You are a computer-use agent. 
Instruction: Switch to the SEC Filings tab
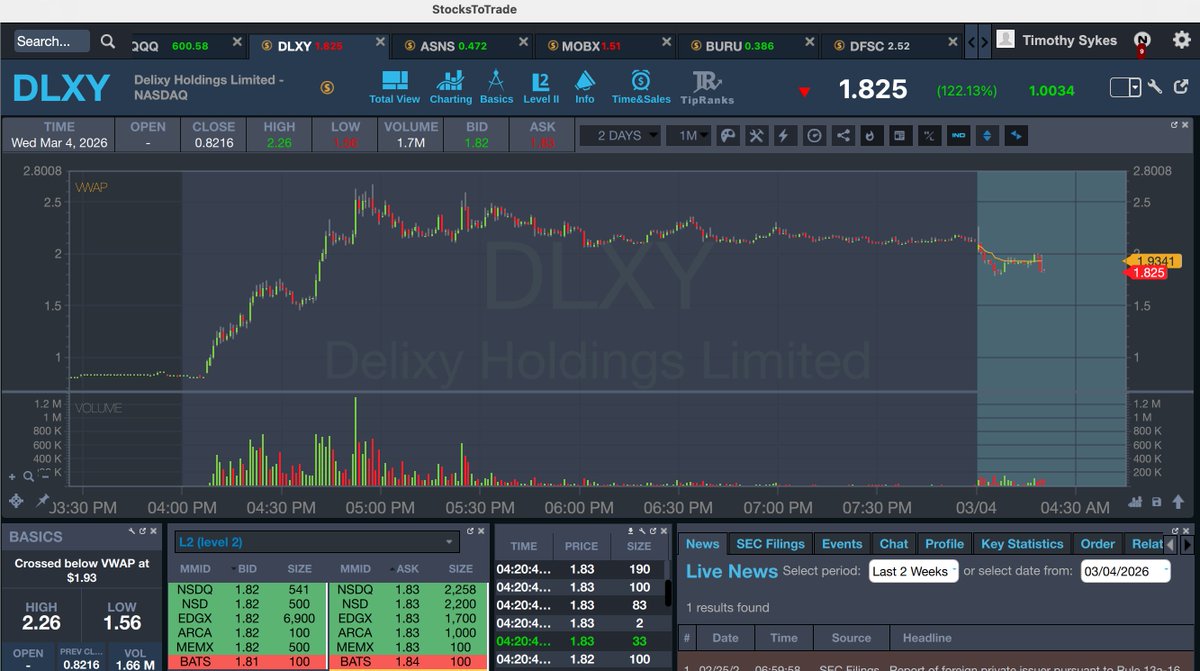tap(770, 544)
